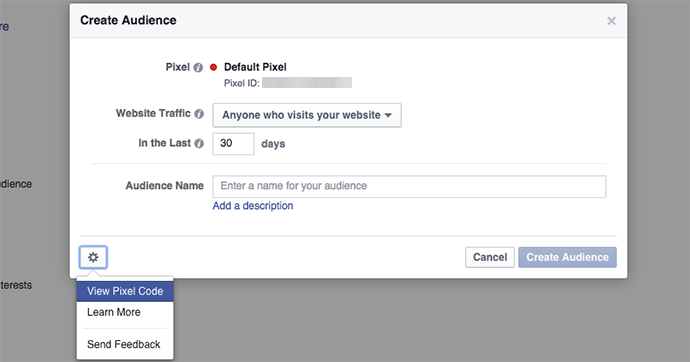Click the days unit label

[273, 144]
